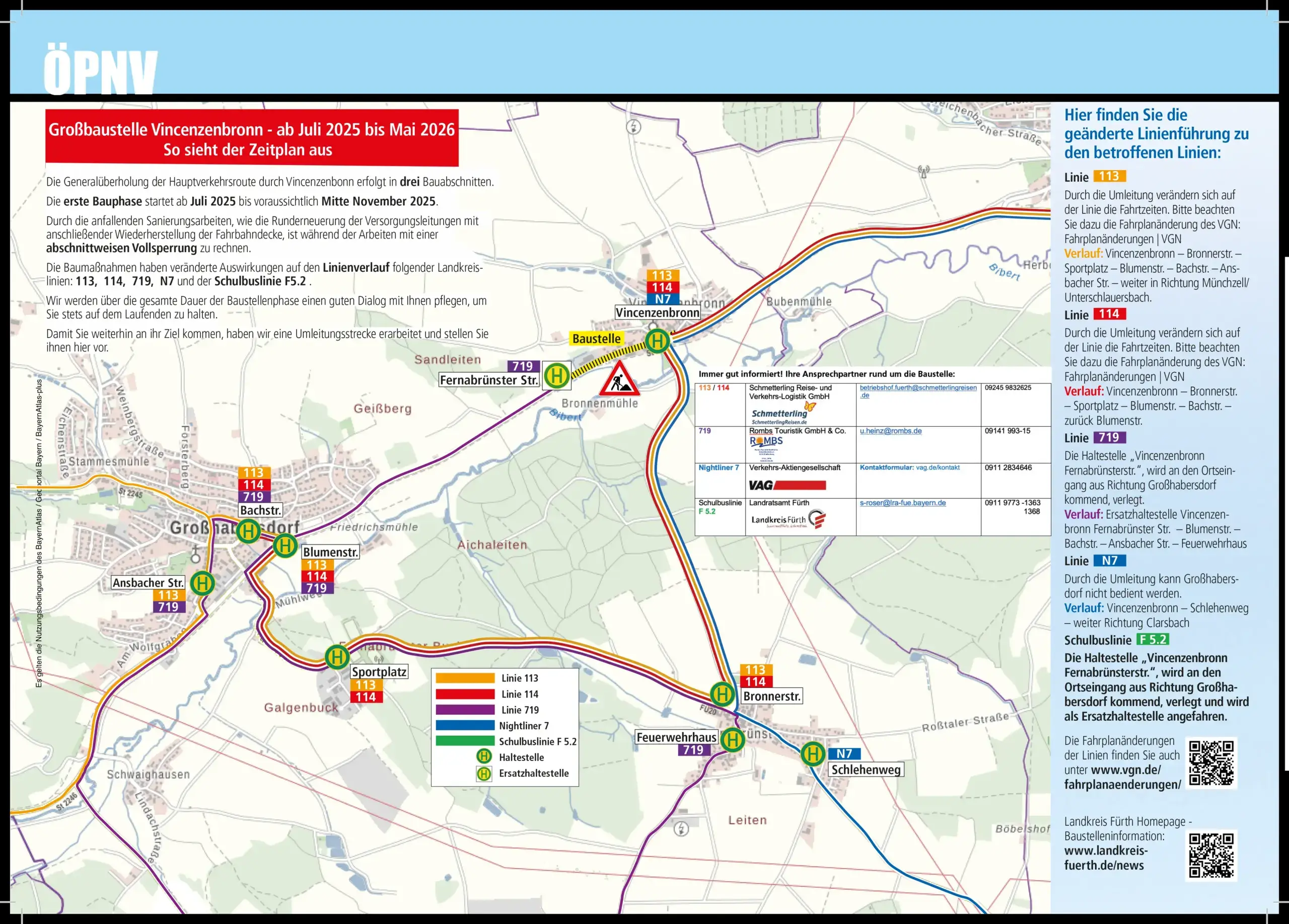Click the Ansbacher Str. bus stop icon
The width and height of the screenshot is (1289, 924).
coord(202,583)
